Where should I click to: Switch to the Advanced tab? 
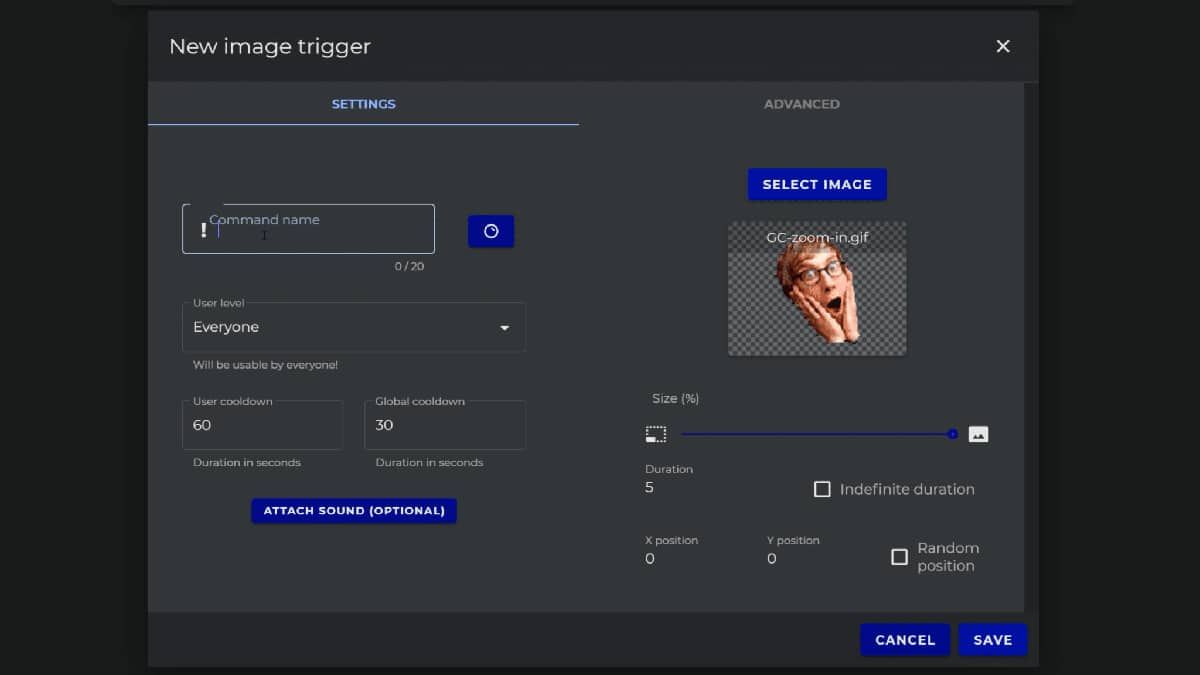801,104
